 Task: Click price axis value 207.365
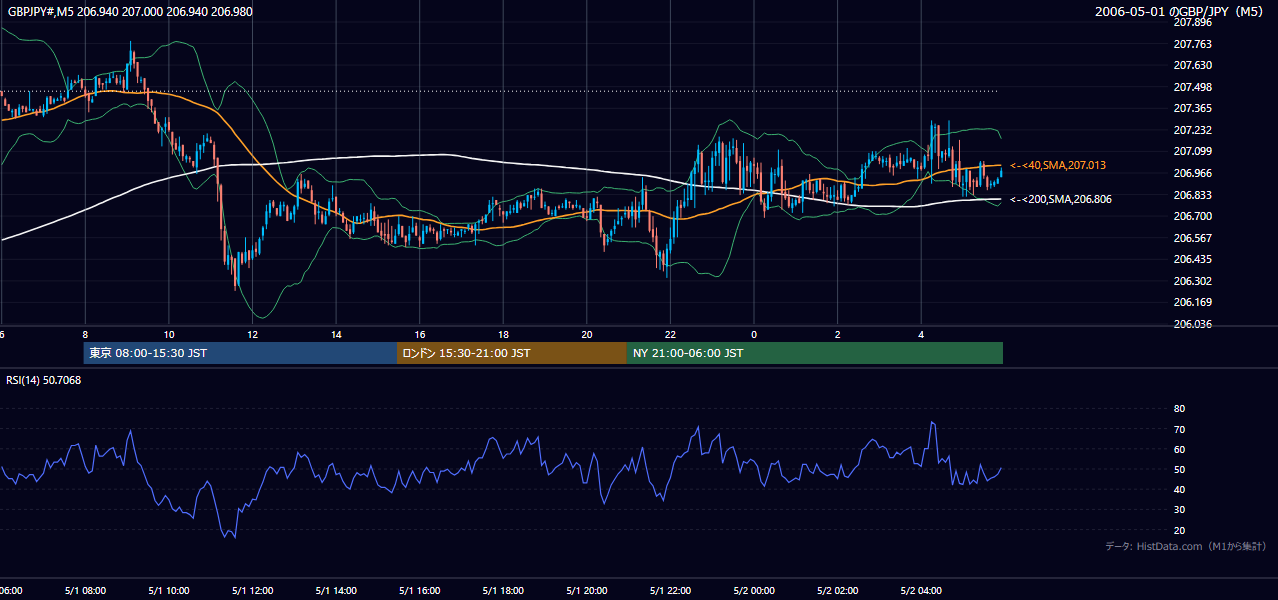[x=1192, y=108]
